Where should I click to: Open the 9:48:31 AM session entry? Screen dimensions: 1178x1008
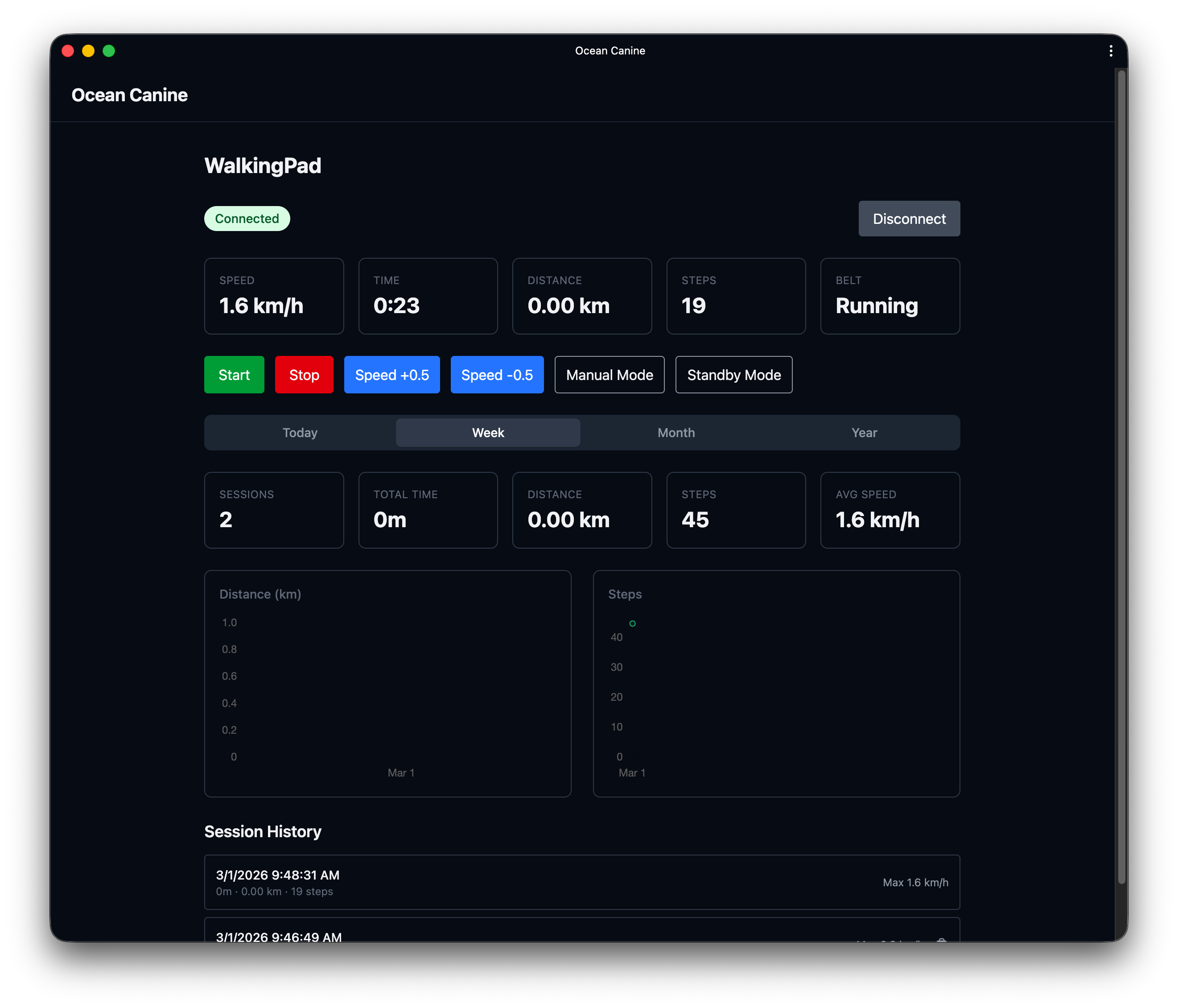[x=581, y=882]
